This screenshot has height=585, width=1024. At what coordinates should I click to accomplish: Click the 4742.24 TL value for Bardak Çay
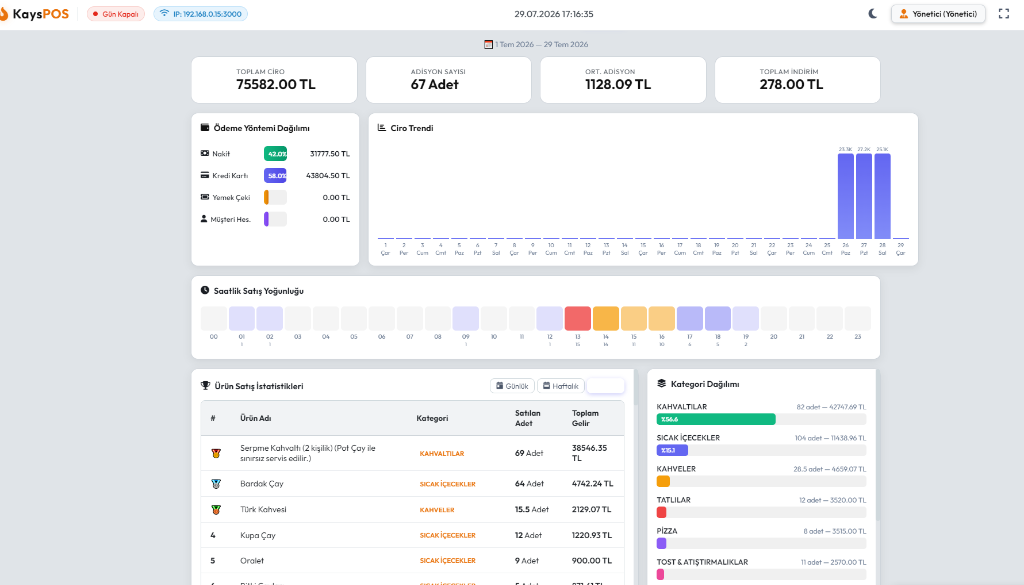coord(592,484)
